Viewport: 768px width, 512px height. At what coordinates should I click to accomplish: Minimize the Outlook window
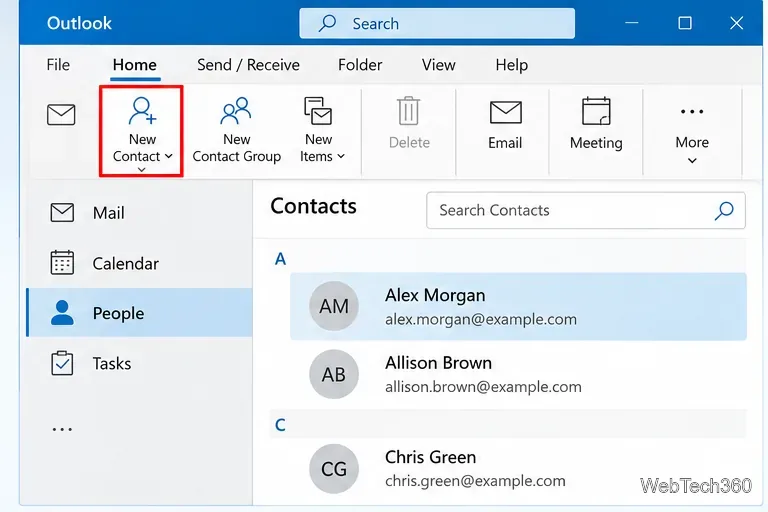pos(632,23)
